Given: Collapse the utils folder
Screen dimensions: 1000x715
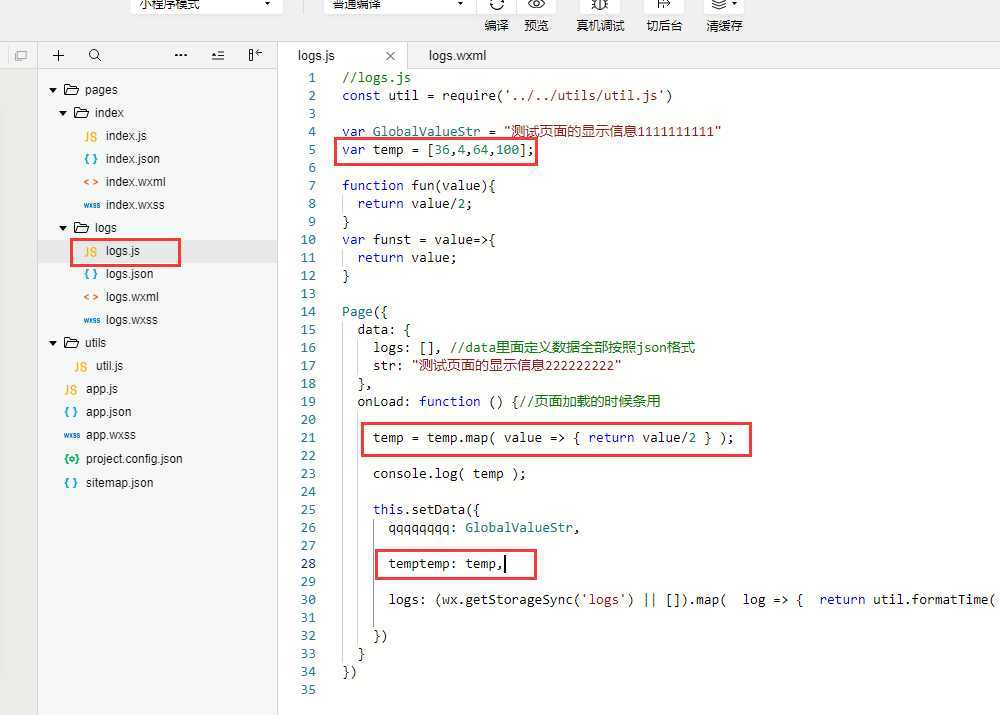Looking at the screenshot, I should tap(53, 343).
